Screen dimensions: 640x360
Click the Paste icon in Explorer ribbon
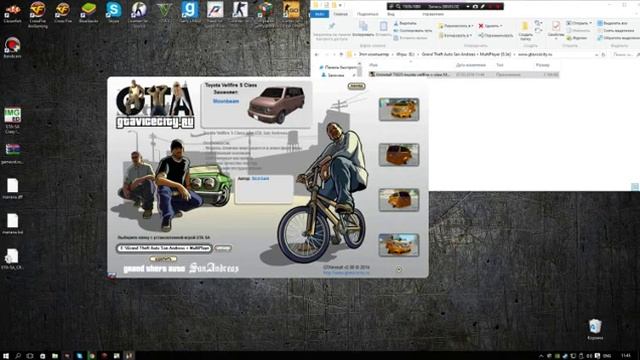coord(383,27)
